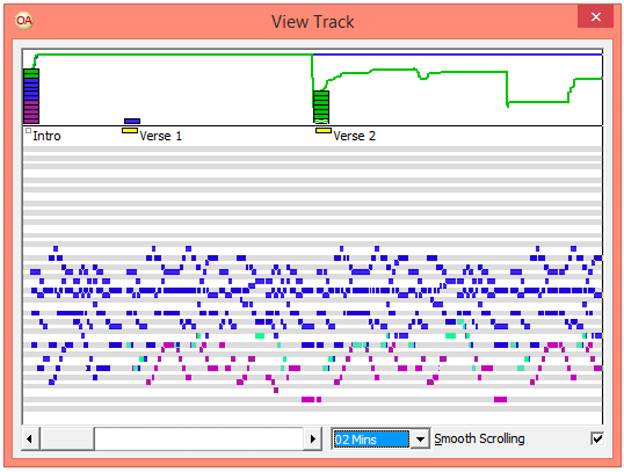Click the yellow Verse 2 marker
Screen dimensions: 624x472
tap(322, 130)
